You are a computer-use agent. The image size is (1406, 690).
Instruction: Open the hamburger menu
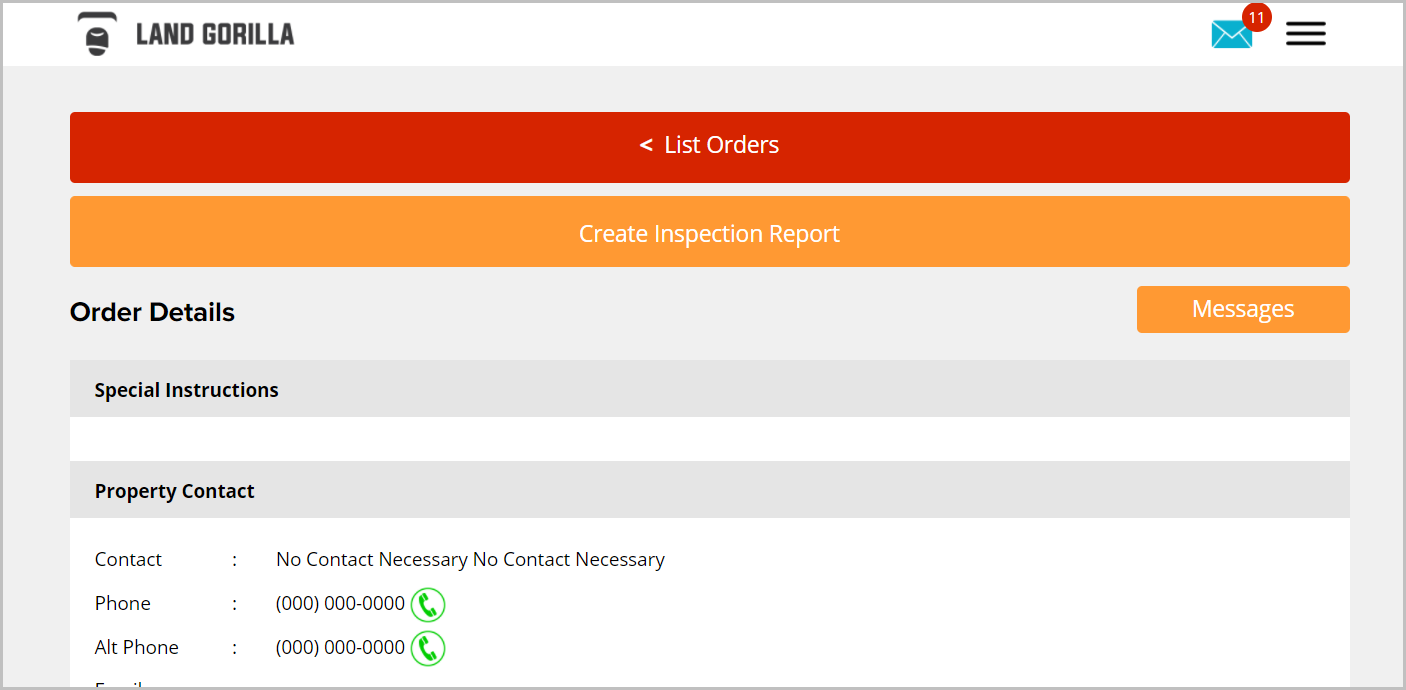coord(1305,34)
